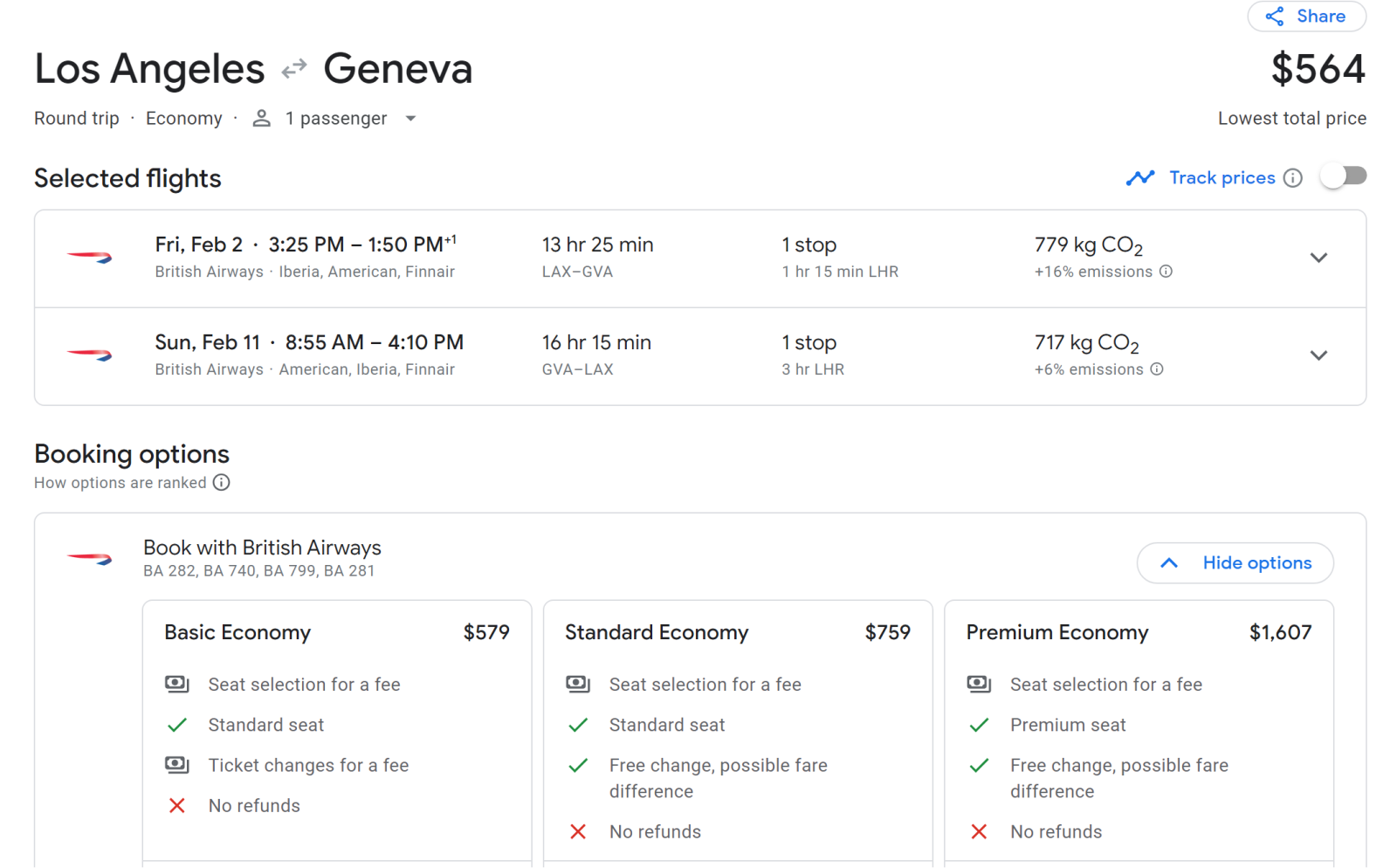Click the Los Angeles origin title

149,69
